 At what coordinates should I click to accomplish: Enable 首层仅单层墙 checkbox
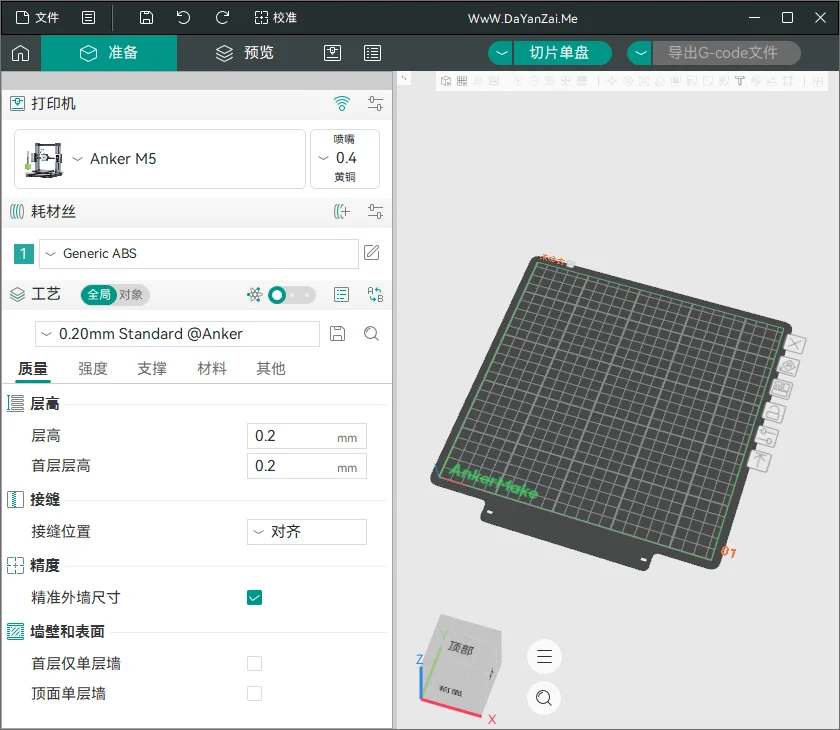(254, 664)
